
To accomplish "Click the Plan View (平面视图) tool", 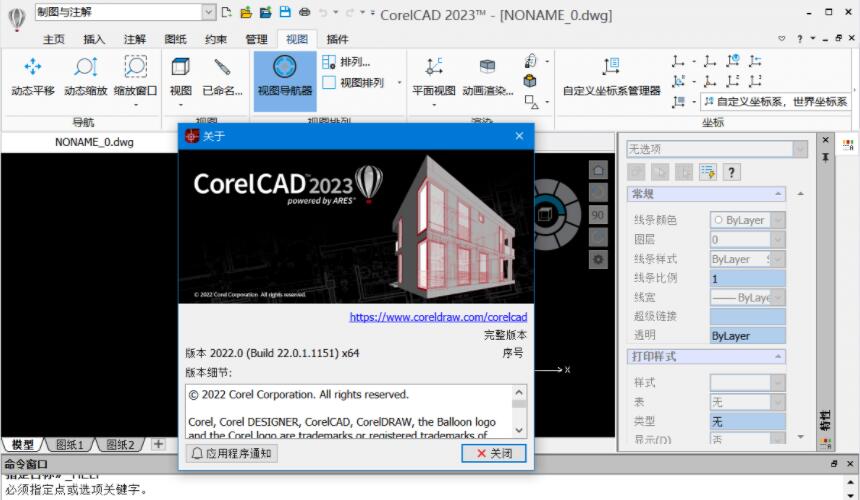I will click(434, 76).
